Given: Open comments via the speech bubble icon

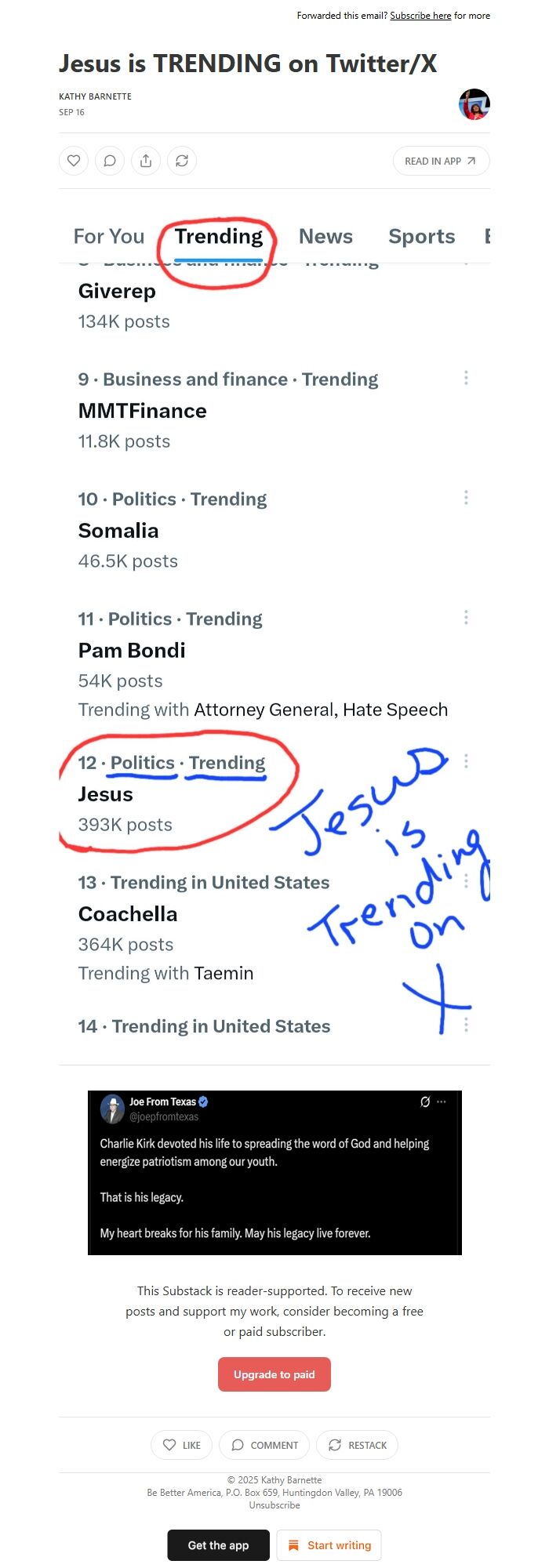Looking at the screenshot, I should tap(110, 161).
